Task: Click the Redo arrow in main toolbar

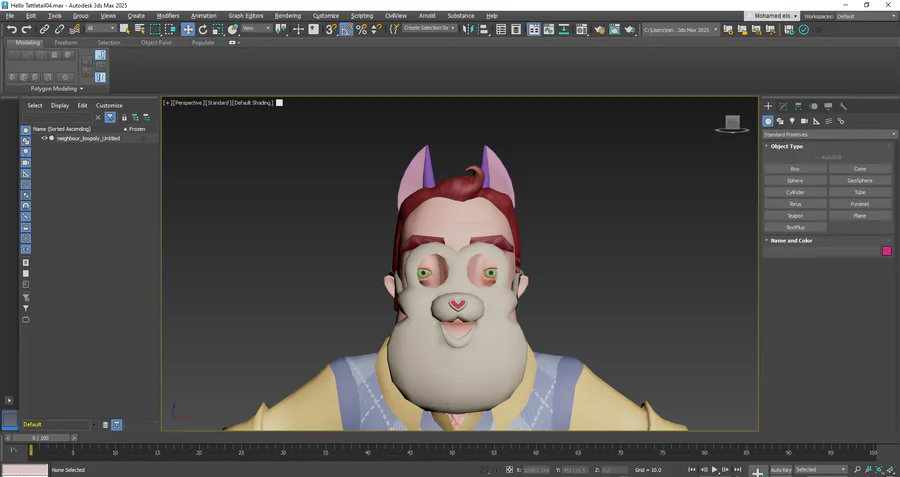Action: coord(26,29)
